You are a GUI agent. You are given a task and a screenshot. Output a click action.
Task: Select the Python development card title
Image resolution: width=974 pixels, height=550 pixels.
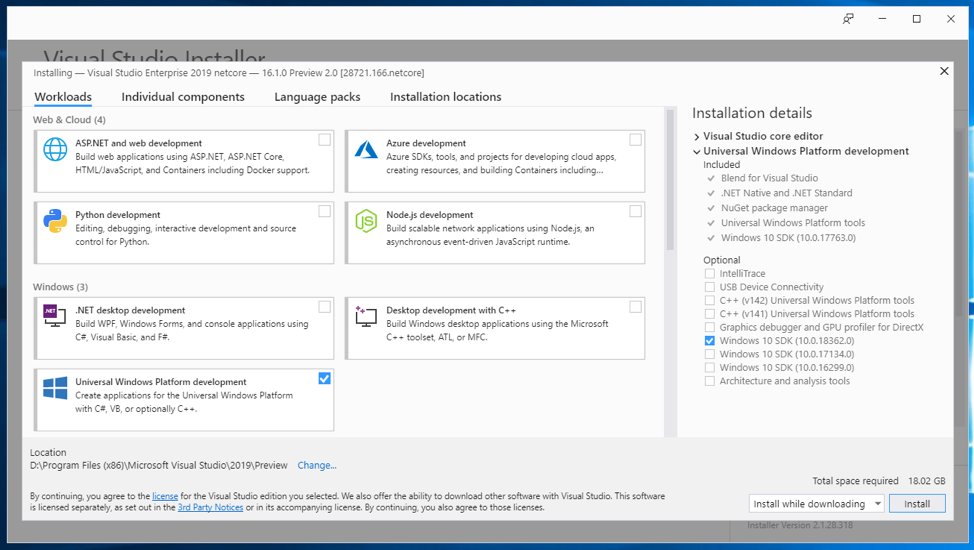[117, 214]
